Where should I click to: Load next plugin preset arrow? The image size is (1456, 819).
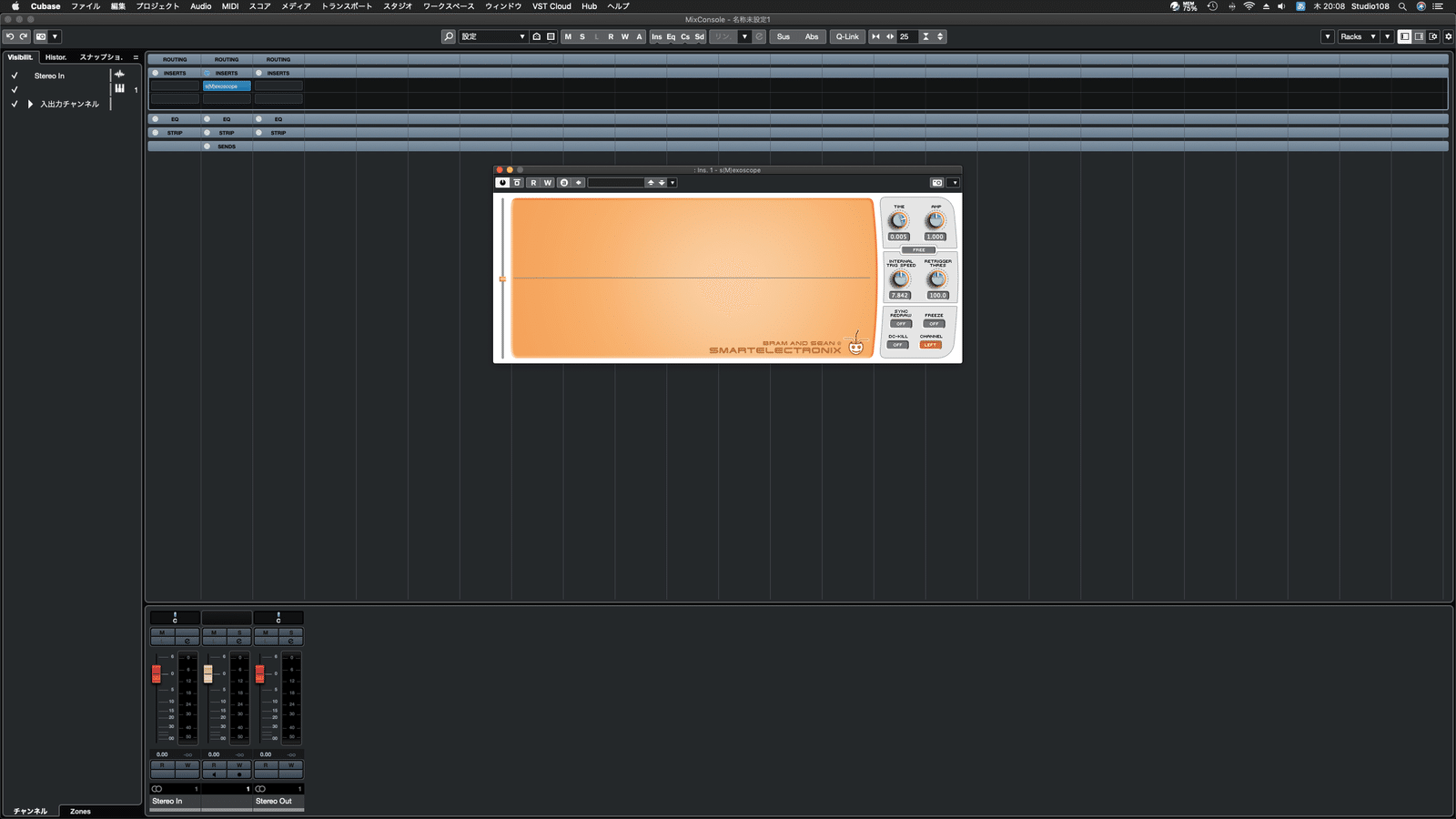pos(662,183)
